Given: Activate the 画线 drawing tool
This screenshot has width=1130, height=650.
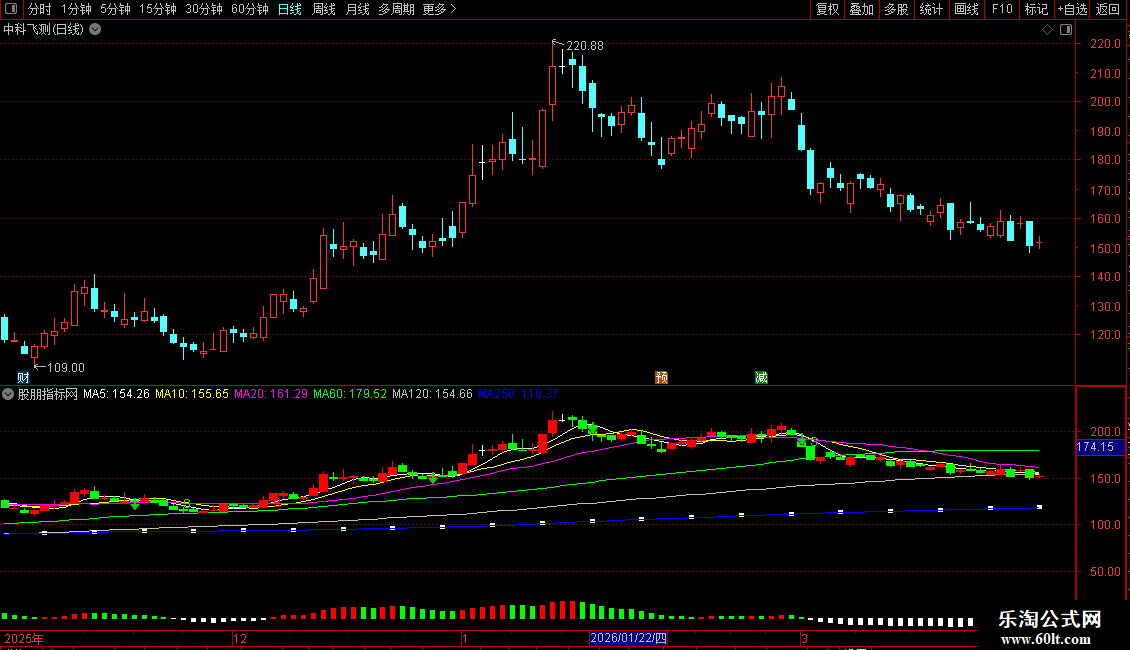Looking at the screenshot, I should [966, 9].
